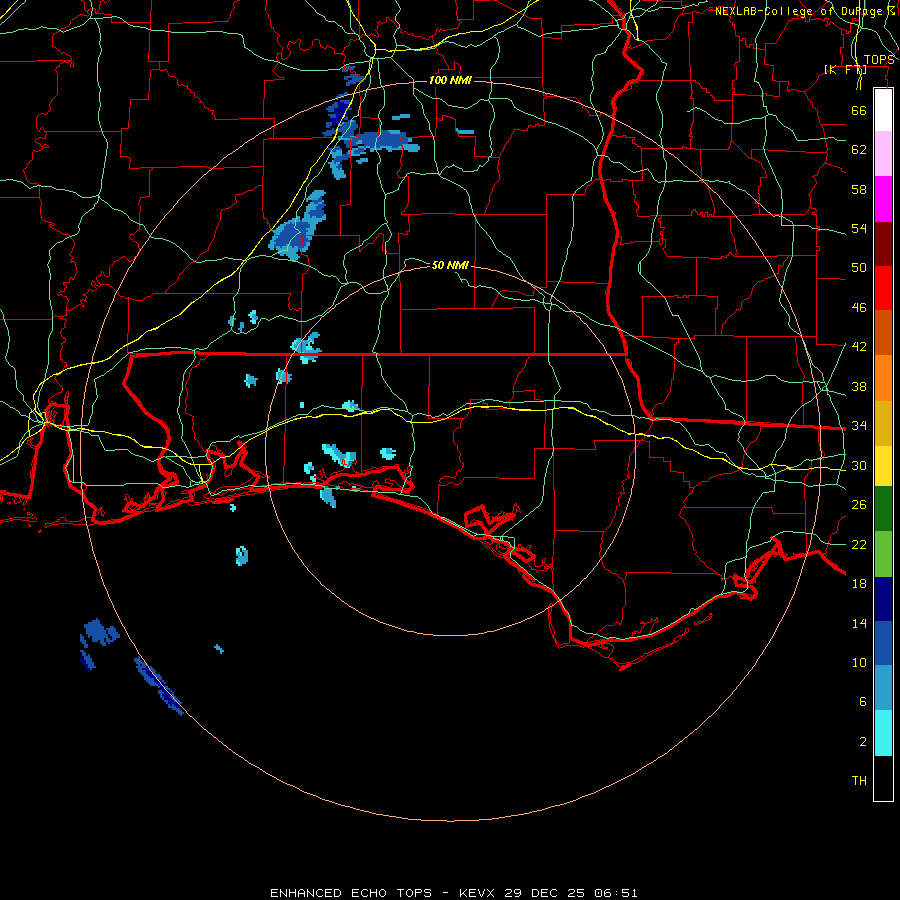
Task: Click the legend value "58"
Action: 859,189
